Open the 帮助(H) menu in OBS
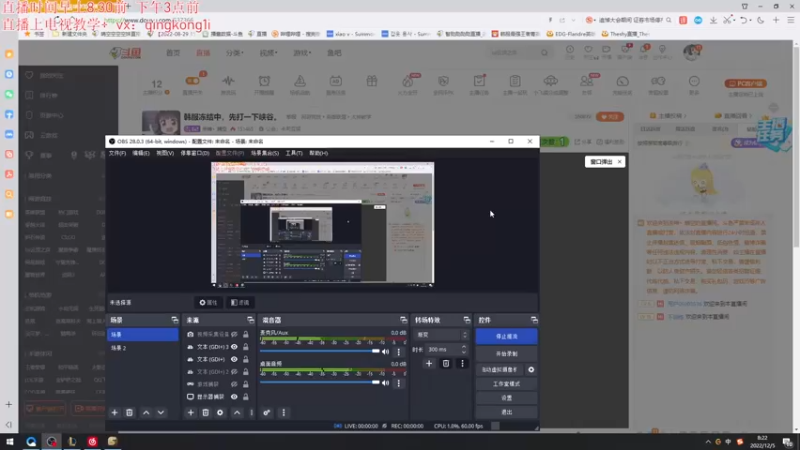 [x=318, y=153]
